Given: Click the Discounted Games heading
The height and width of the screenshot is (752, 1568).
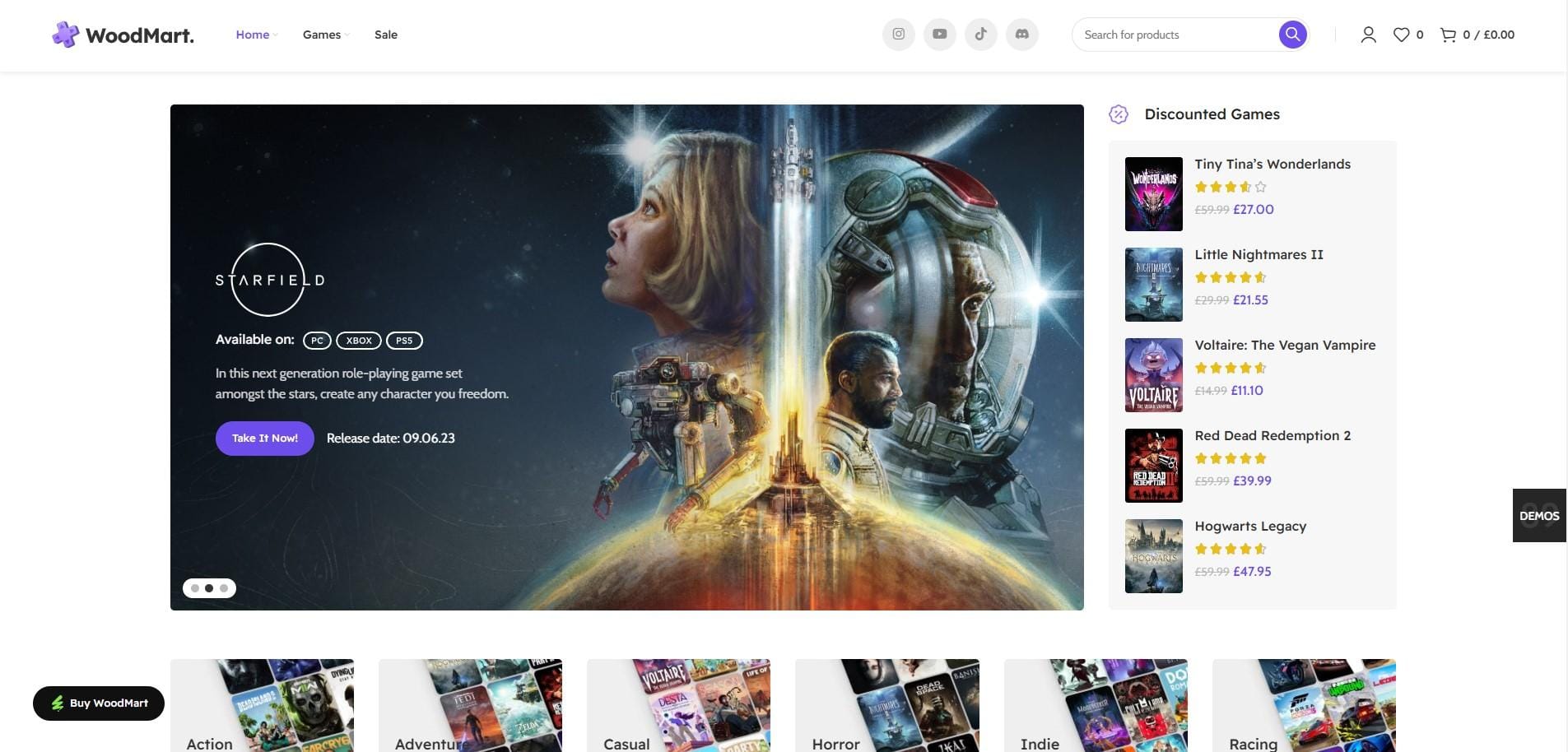Looking at the screenshot, I should pos(1212,114).
